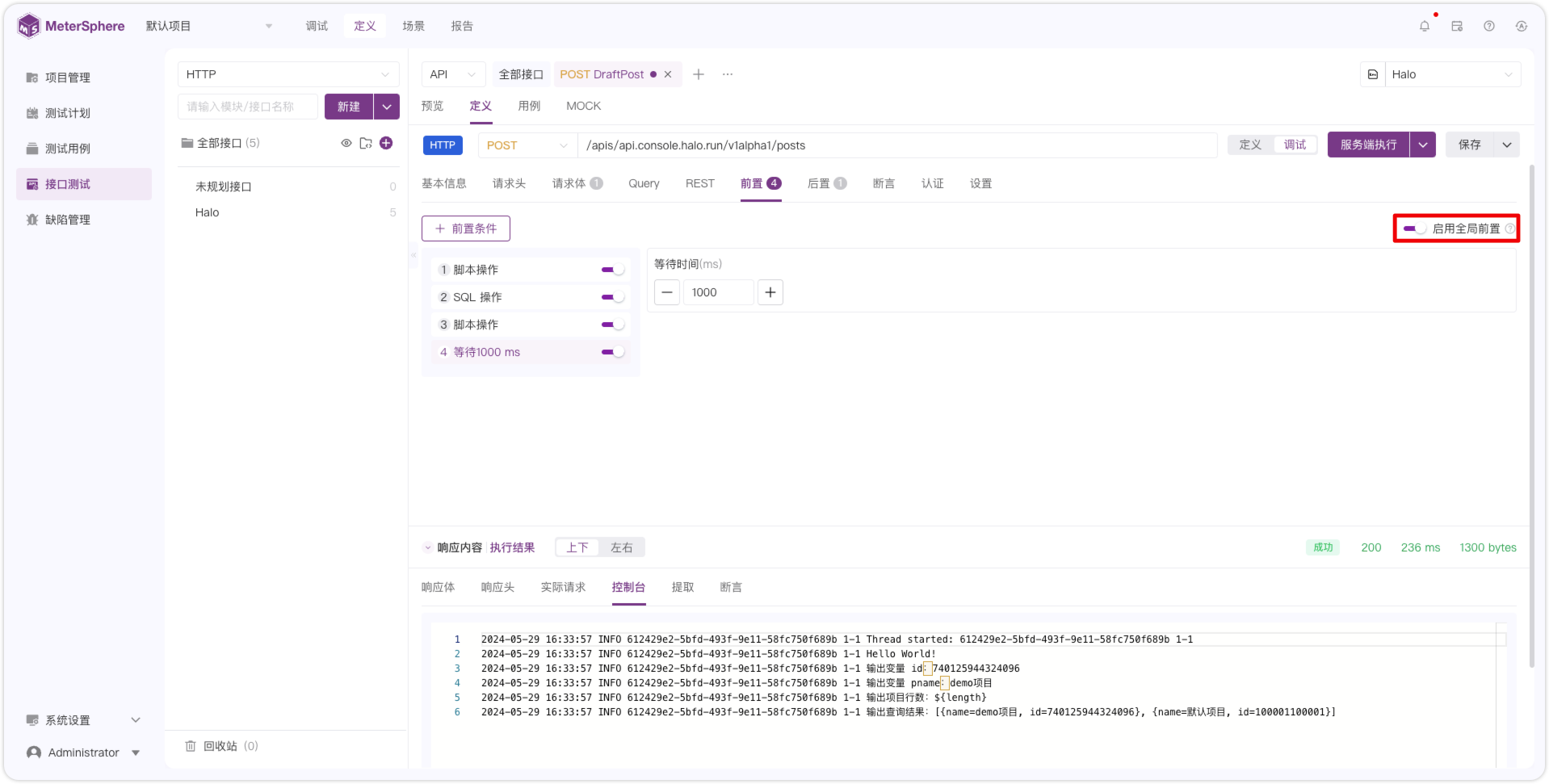Open the 响应头 result tab
This screenshot has height=784, width=1549.
[x=497, y=587]
